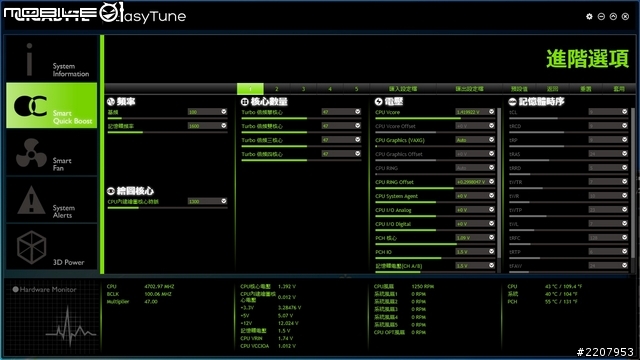Open the CPU Graphics (VAXG) dropdown
The height and width of the screenshot is (360, 640).
pos(491,139)
